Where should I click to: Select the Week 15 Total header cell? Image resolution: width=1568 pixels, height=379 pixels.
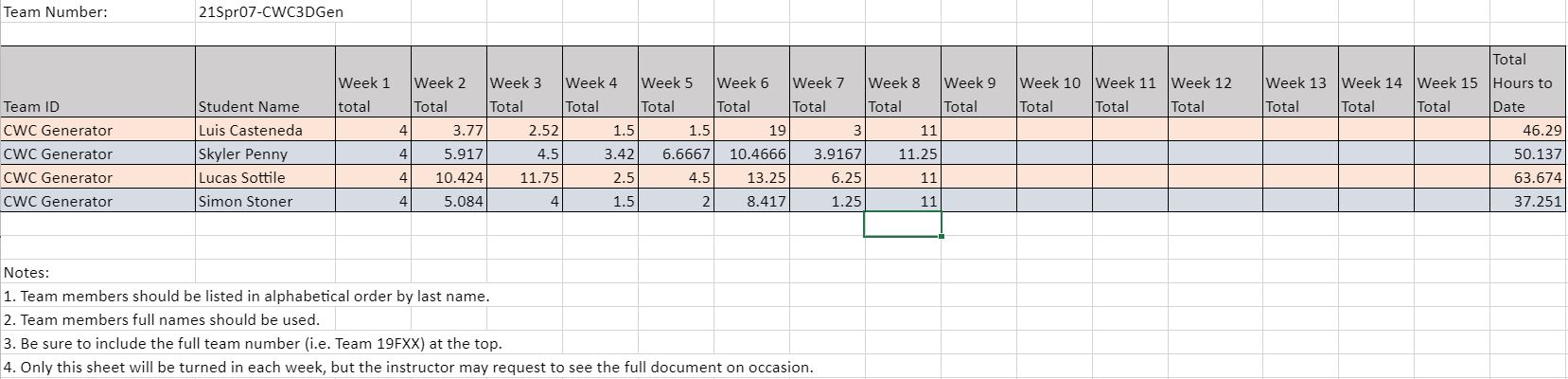[1452, 82]
